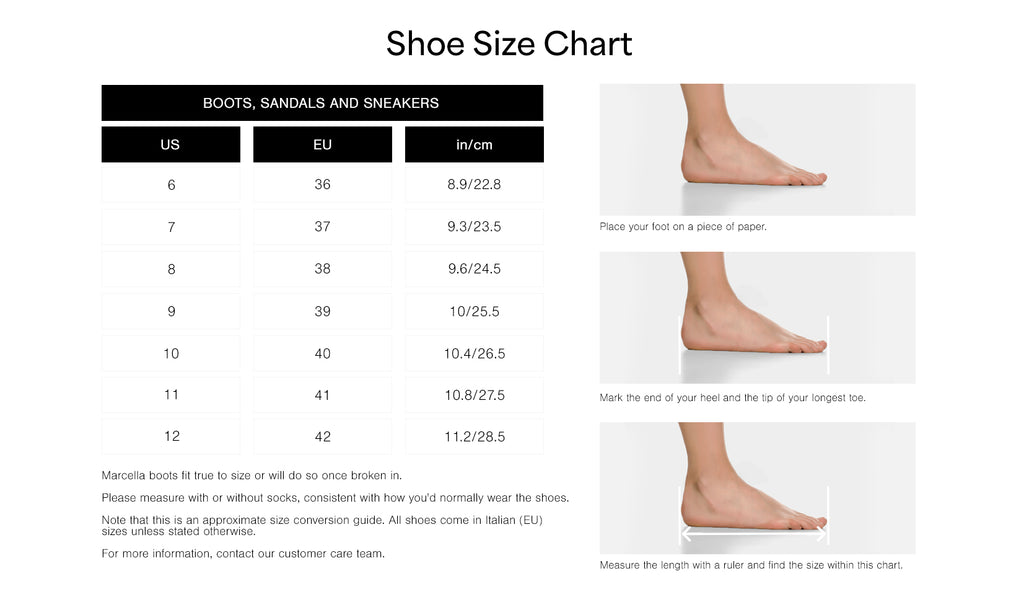Select EU size 42 cell
This screenshot has height=602, width=1024.
pyautogui.click(x=322, y=436)
